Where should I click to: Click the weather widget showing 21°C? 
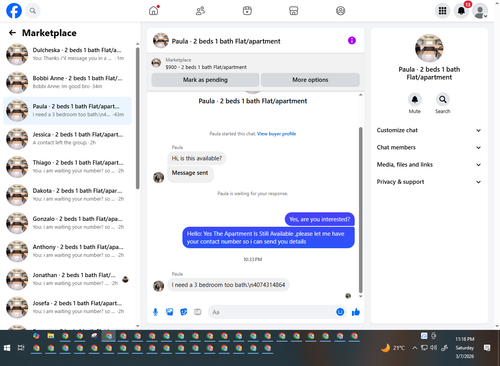coord(393,348)
